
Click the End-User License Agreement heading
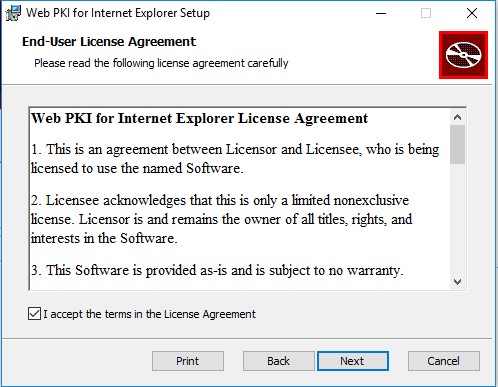point(109,42)
